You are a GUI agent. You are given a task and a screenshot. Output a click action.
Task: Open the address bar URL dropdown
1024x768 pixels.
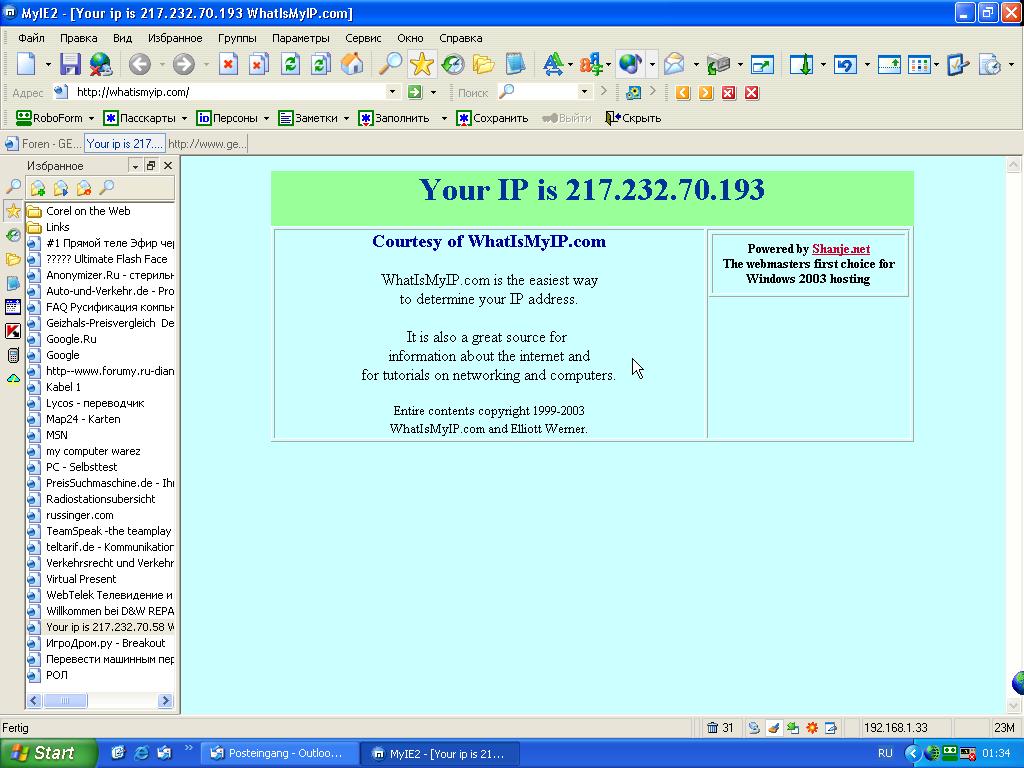point(392,92)
